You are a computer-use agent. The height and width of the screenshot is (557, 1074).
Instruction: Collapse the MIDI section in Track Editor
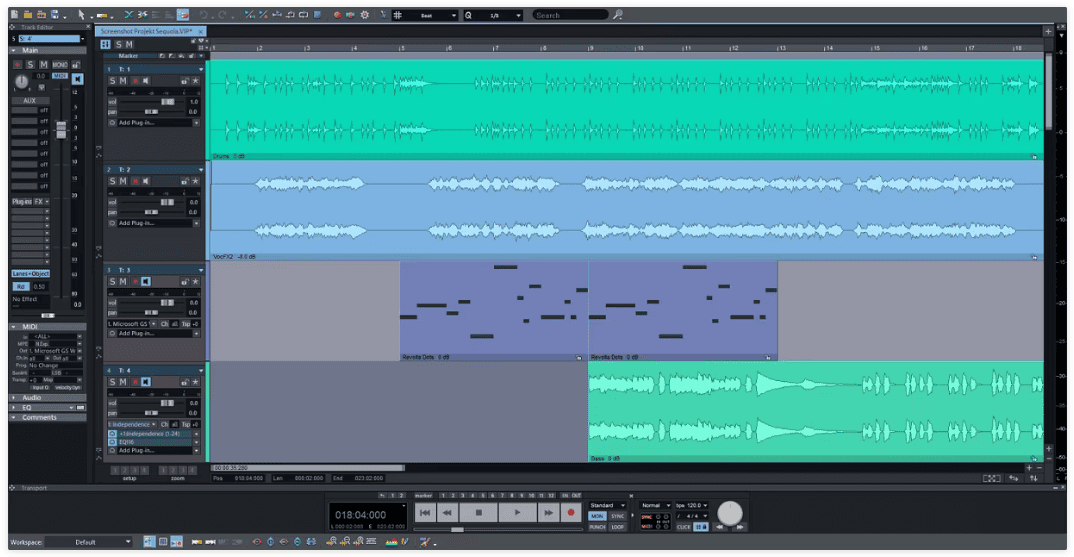47,327
